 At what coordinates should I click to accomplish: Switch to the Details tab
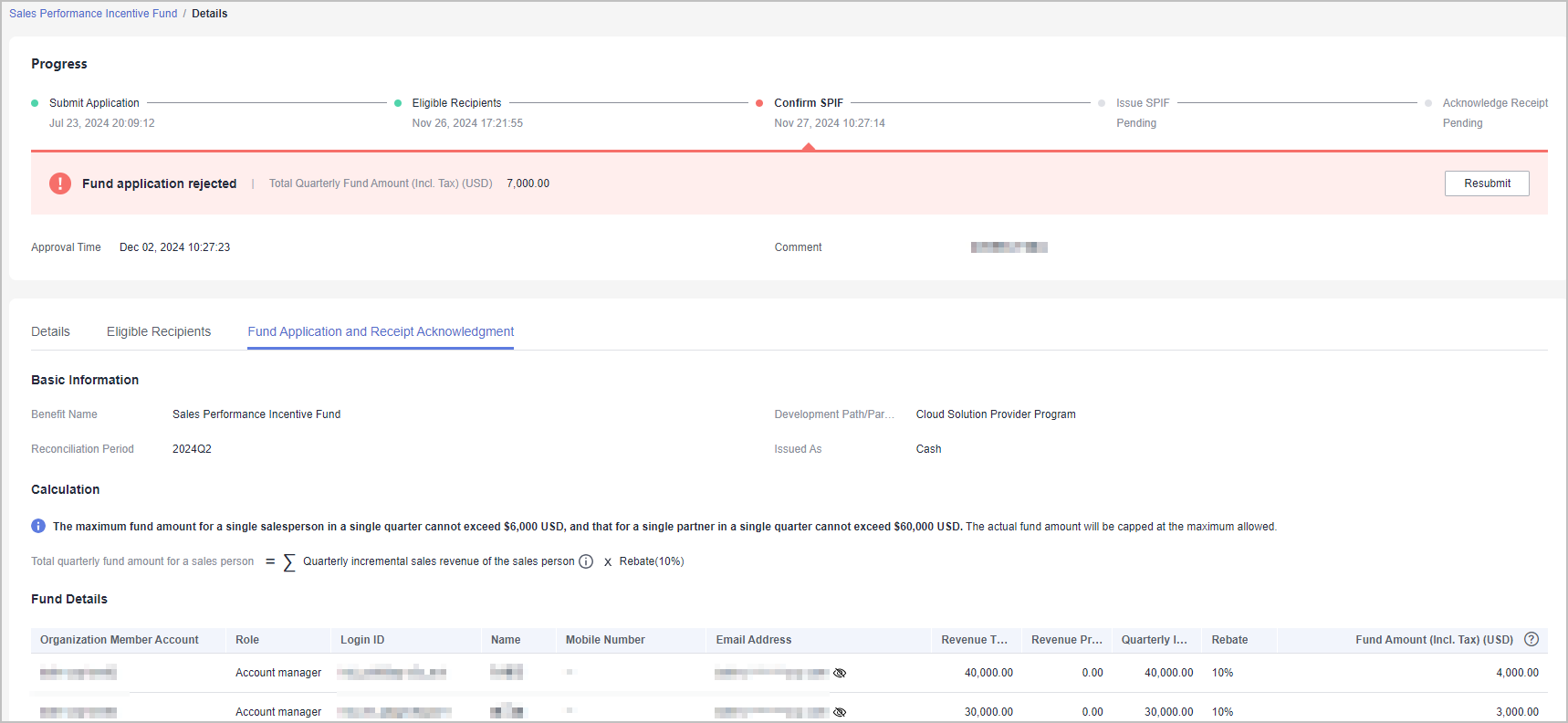coord(50,331)
